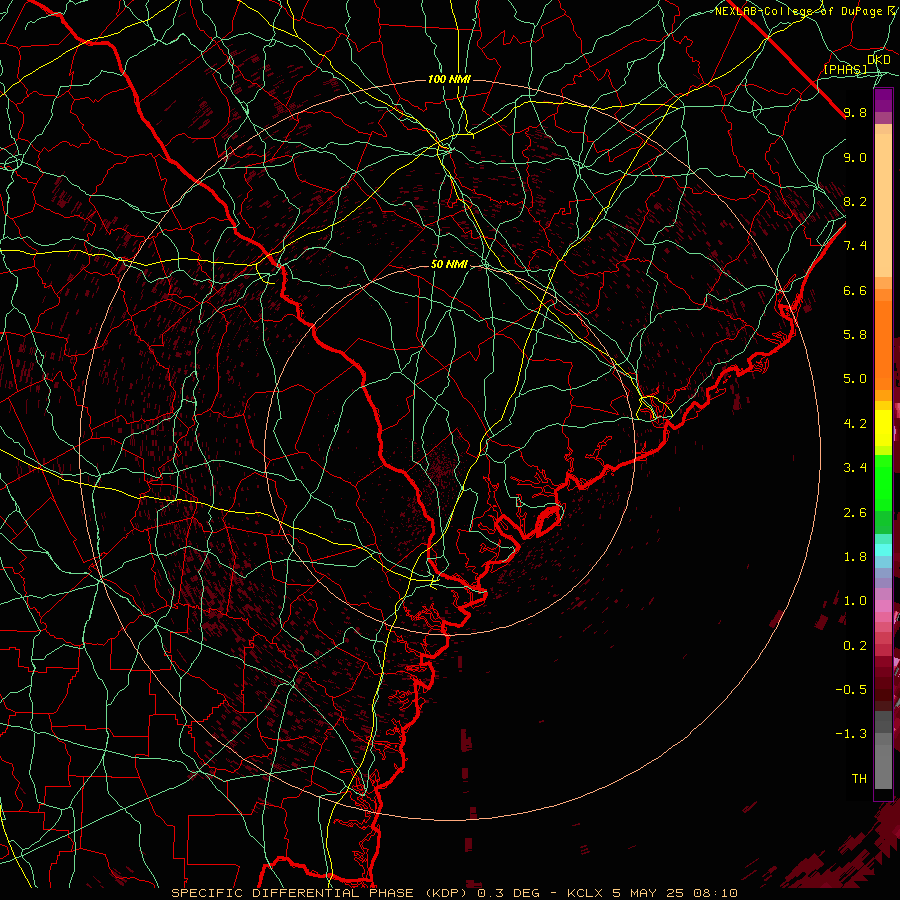Click the 8.2 scale value
The image size is (900, 900).
(855, 201)
